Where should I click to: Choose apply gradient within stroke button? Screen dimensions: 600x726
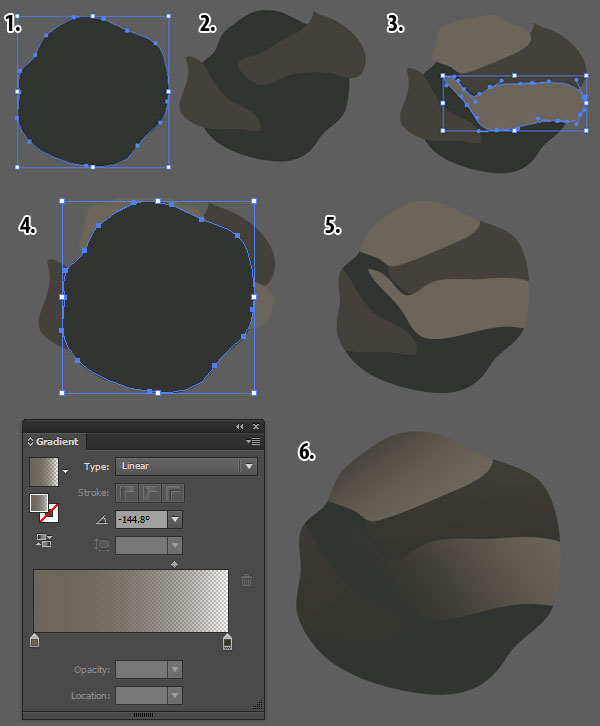(127, 493)
